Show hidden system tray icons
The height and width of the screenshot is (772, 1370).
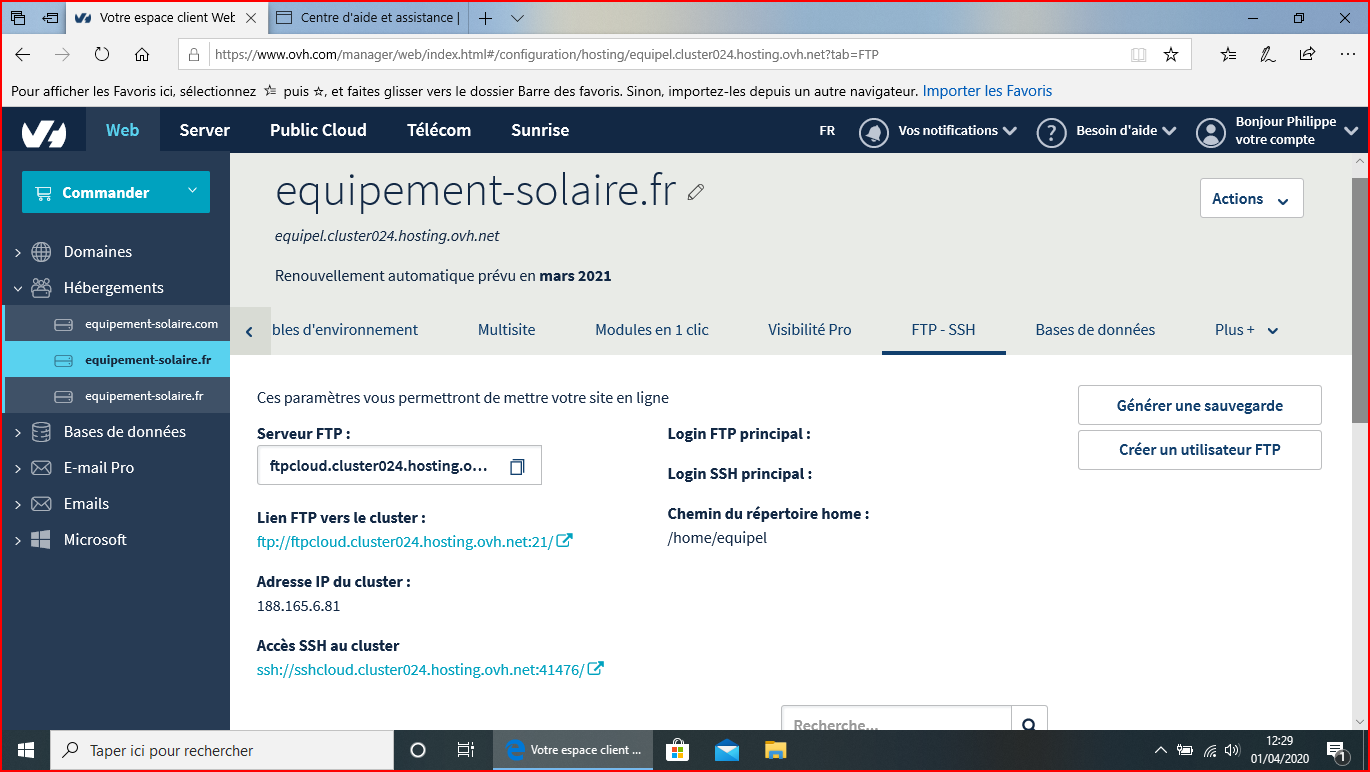tap(1160, 750)
